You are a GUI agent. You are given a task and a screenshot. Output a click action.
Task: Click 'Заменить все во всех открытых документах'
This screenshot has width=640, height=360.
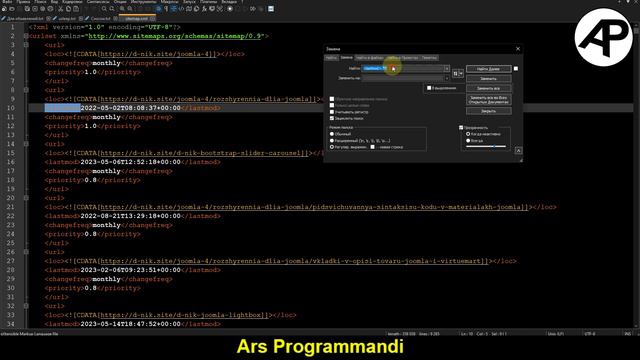pyautogui.click(x=489, y=100)
